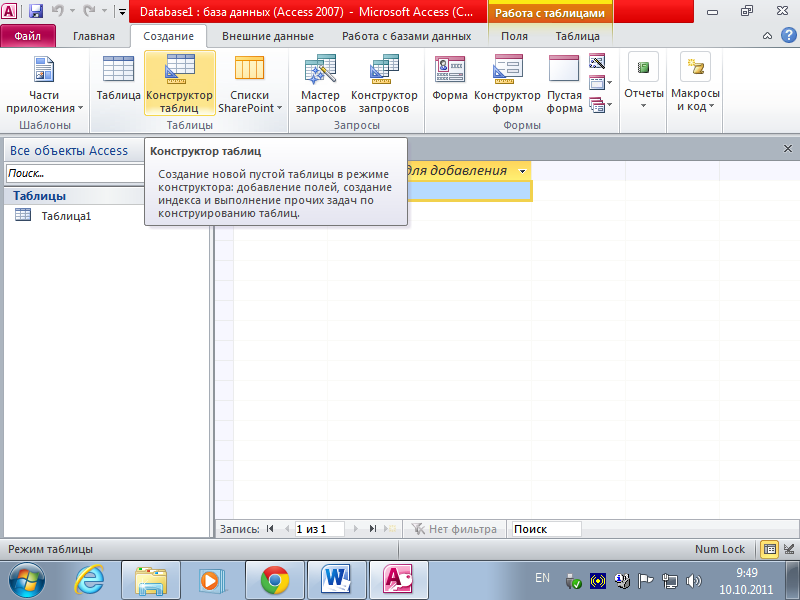The width and height of the screenshot is (800, 600).
Task: Launch the form wizard small icon
Action: (x=597, y=62)
